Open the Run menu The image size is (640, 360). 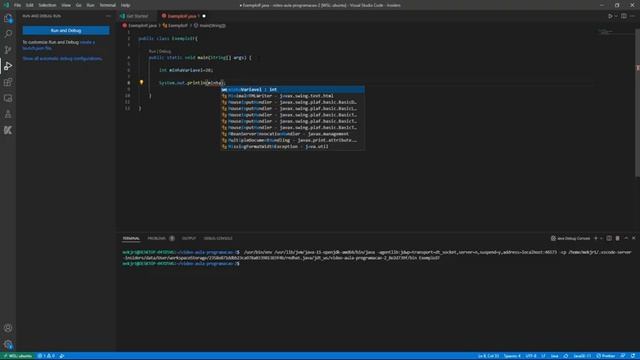90,5
